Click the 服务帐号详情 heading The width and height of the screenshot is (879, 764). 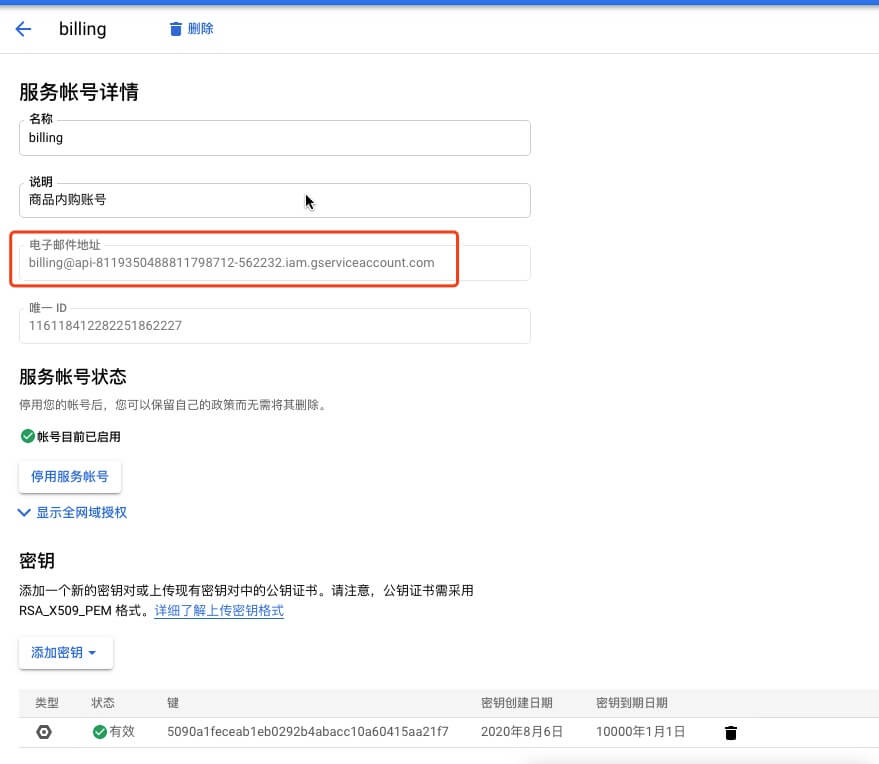tap(79, 92)
